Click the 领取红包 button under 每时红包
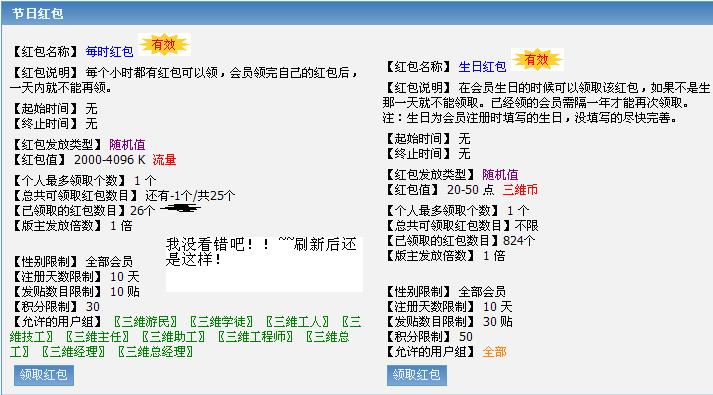This screenshot has height=395, width=713. point(44,375)
